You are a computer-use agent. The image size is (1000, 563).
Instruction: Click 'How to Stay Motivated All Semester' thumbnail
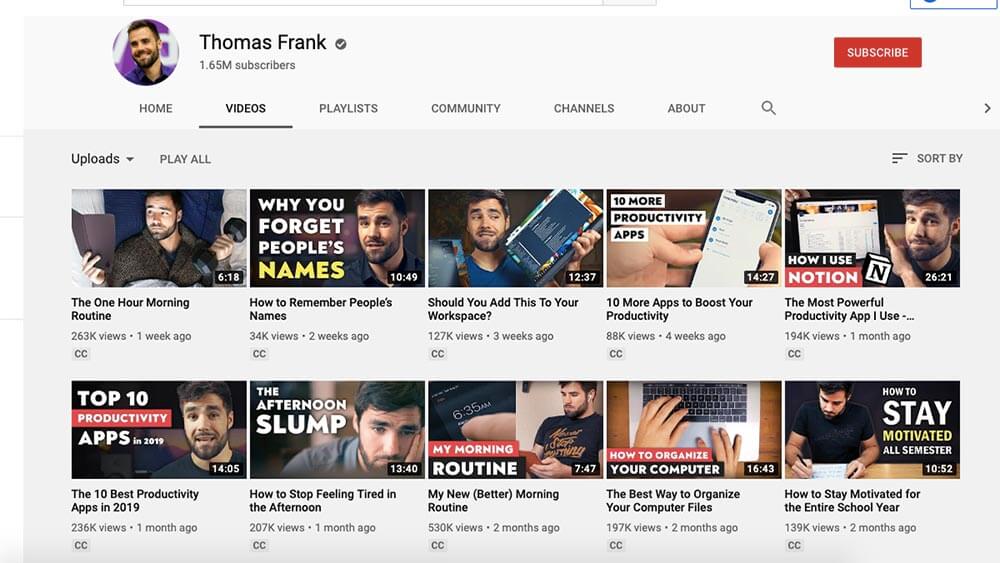coord(872,430)
